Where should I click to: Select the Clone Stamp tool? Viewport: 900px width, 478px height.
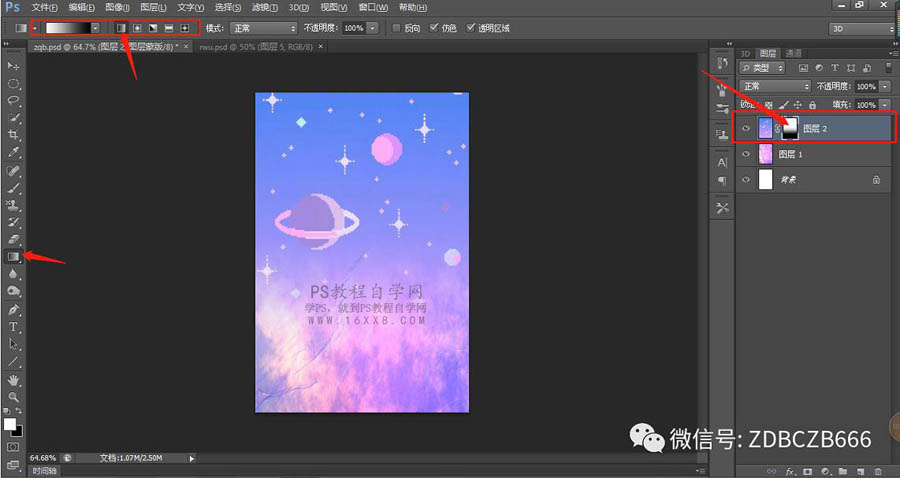pos(13,205)
